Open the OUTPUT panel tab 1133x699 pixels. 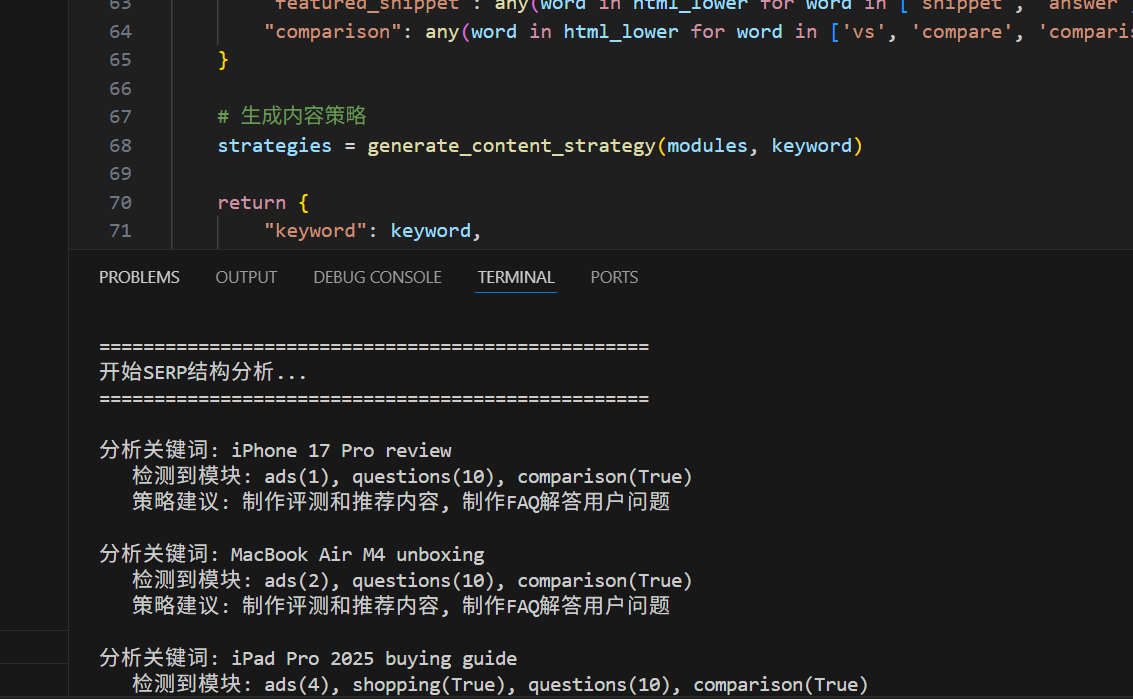246,277
